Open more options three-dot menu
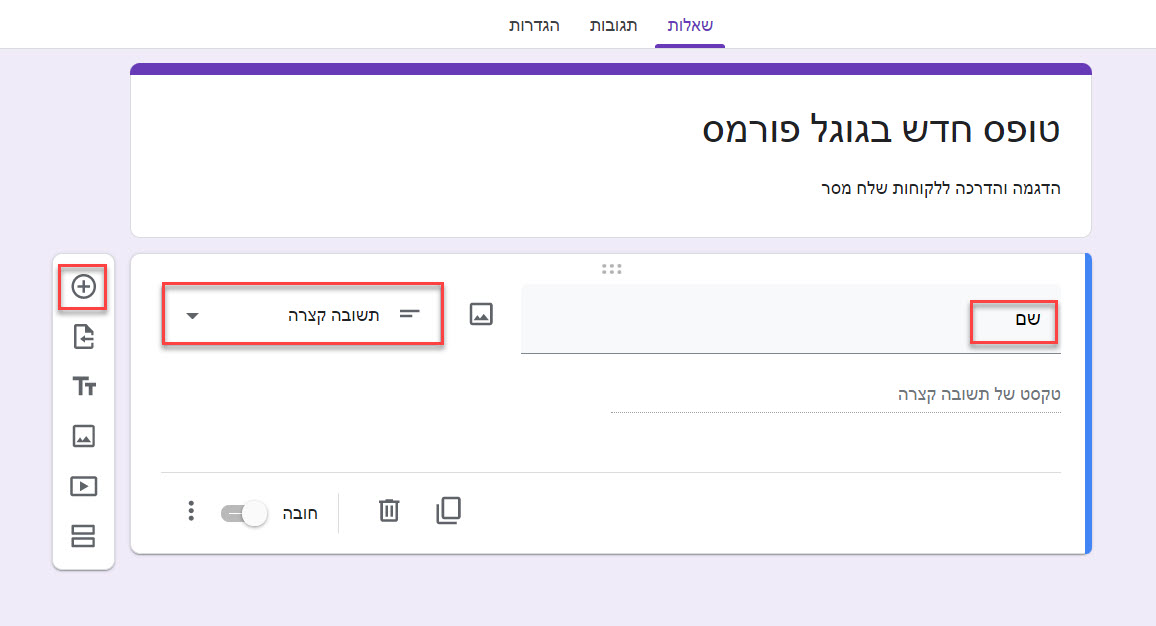1156x626 pixels. pyautogui.click(x=191, y=510)
